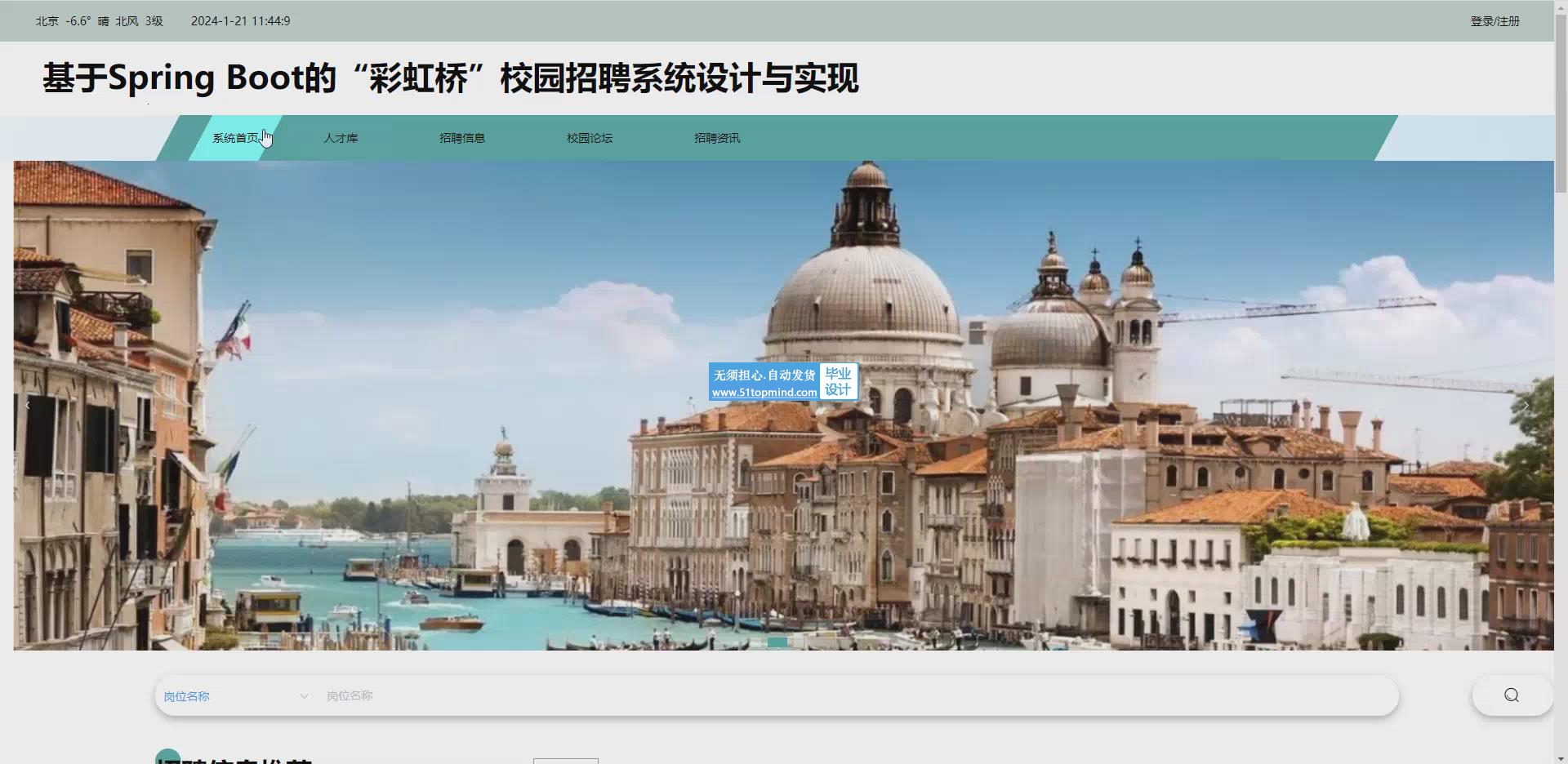Click the site title 彩虹桥 校园招聘系统 heading

click(x=450, y=78)
